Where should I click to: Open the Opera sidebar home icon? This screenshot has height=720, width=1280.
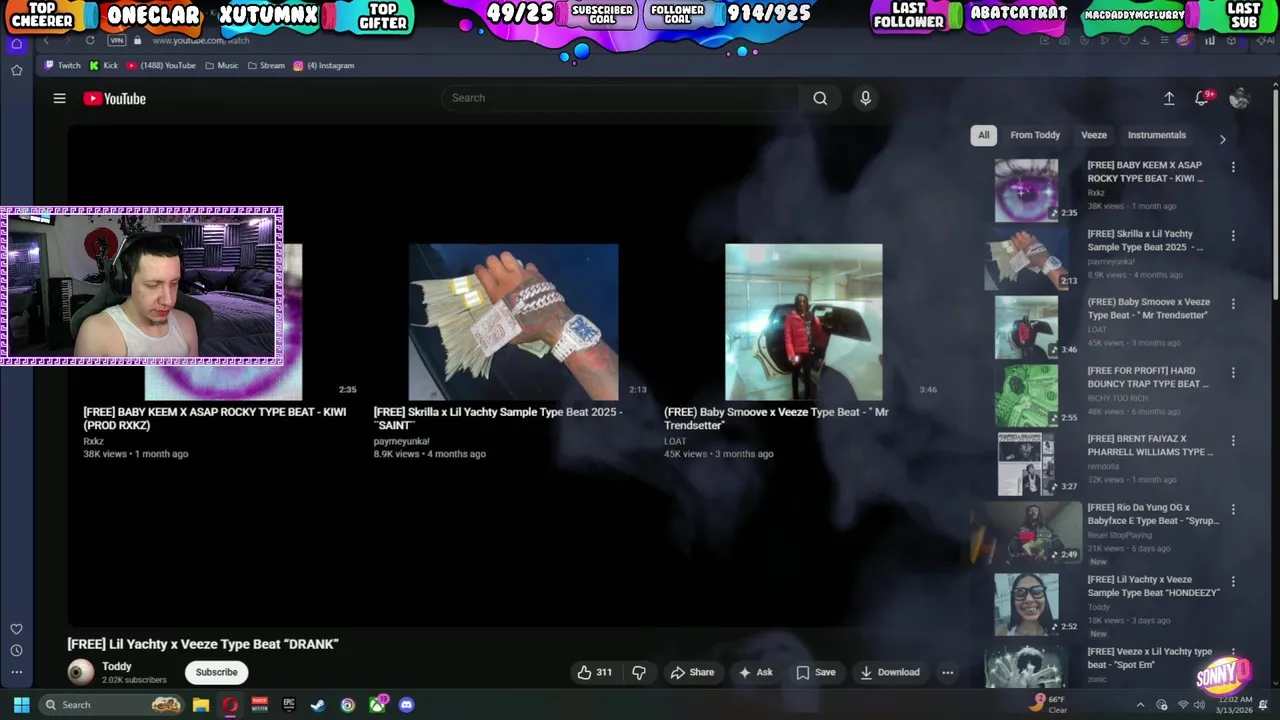click(16, 44)
